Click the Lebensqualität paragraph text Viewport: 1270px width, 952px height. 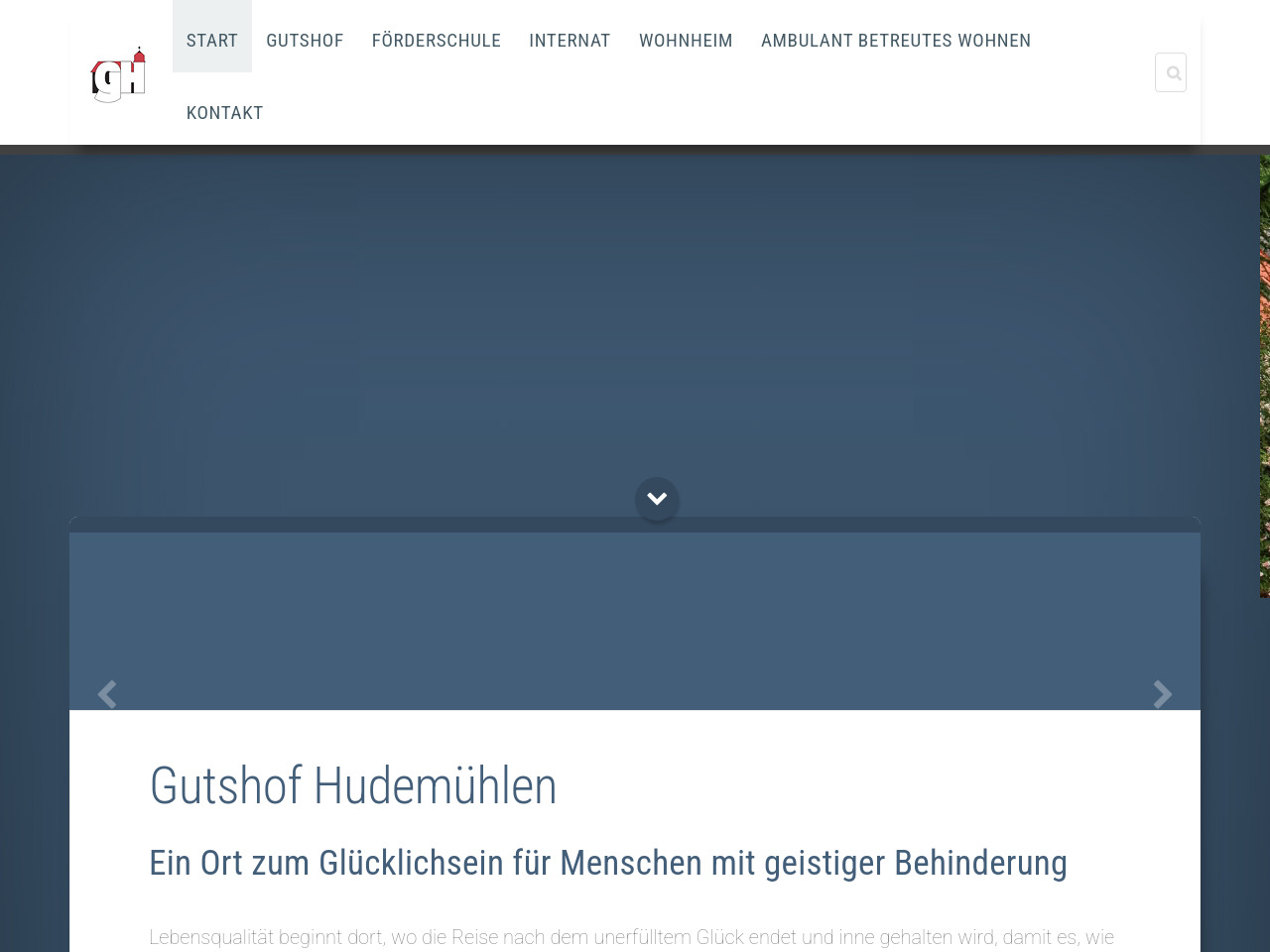point(631,937)
